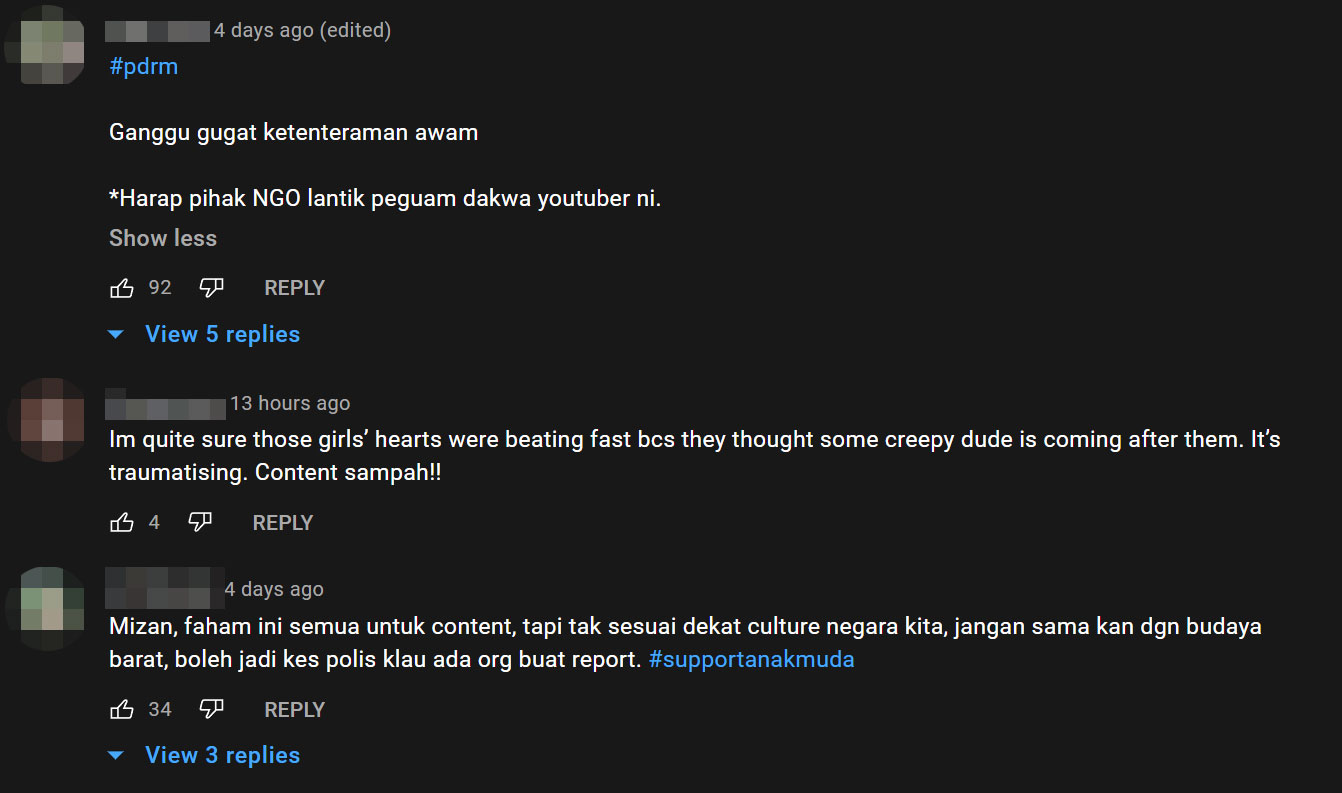Reply to the 'creepy dude' comment

pos(282,522)
